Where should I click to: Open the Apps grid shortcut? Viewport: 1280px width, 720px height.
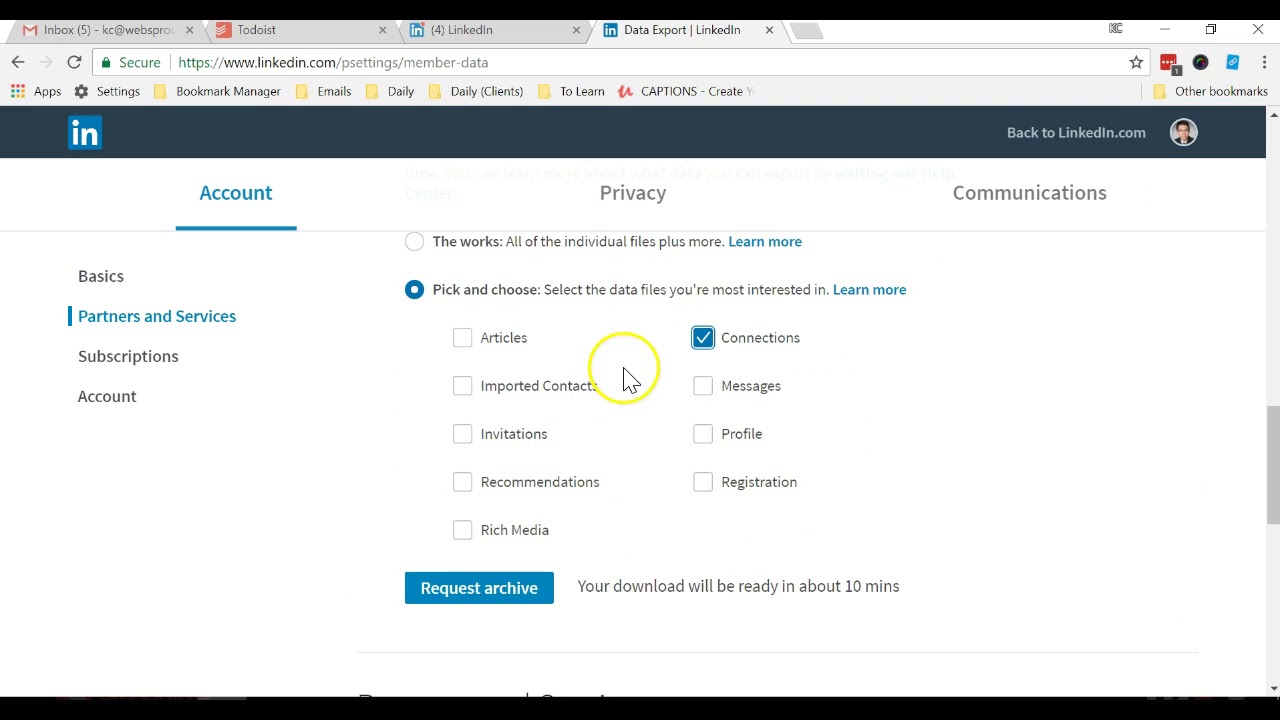coord(36,91)
